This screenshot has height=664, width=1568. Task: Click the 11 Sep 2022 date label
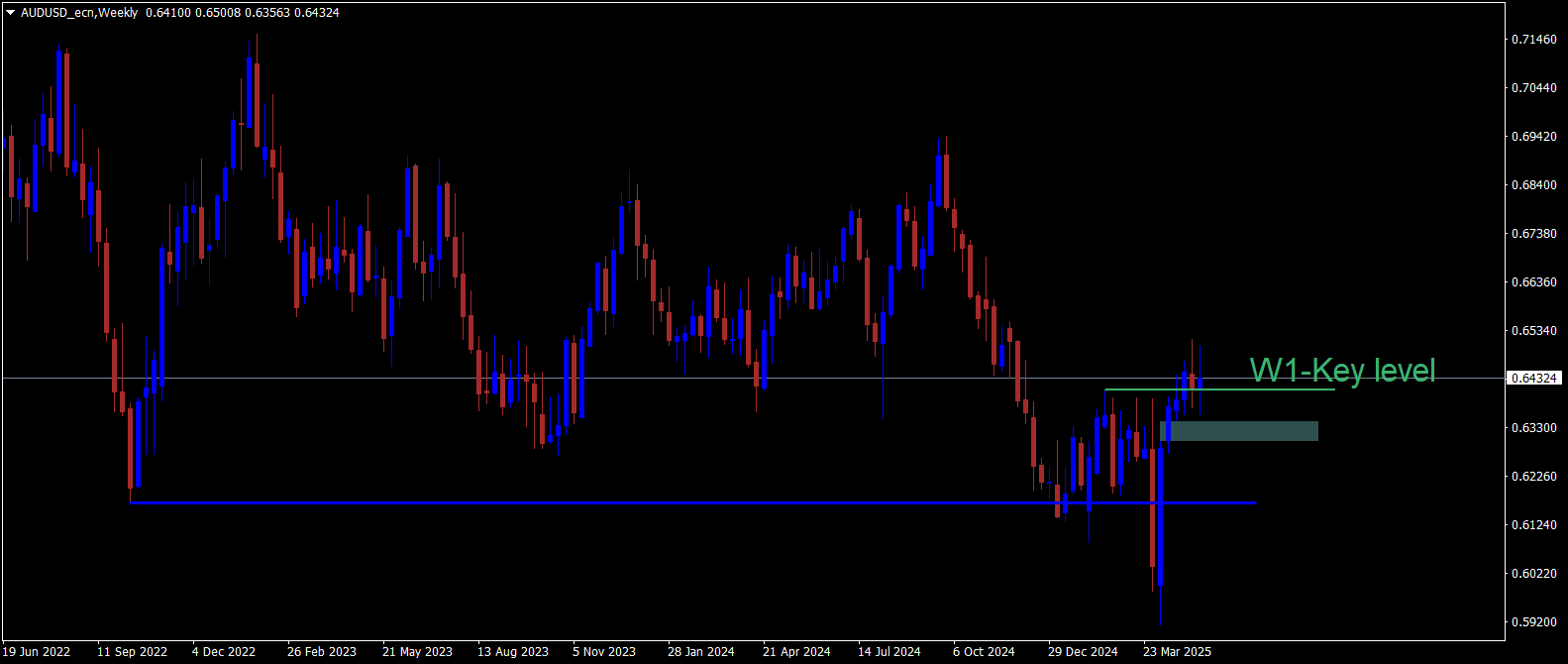click(132, 652)
